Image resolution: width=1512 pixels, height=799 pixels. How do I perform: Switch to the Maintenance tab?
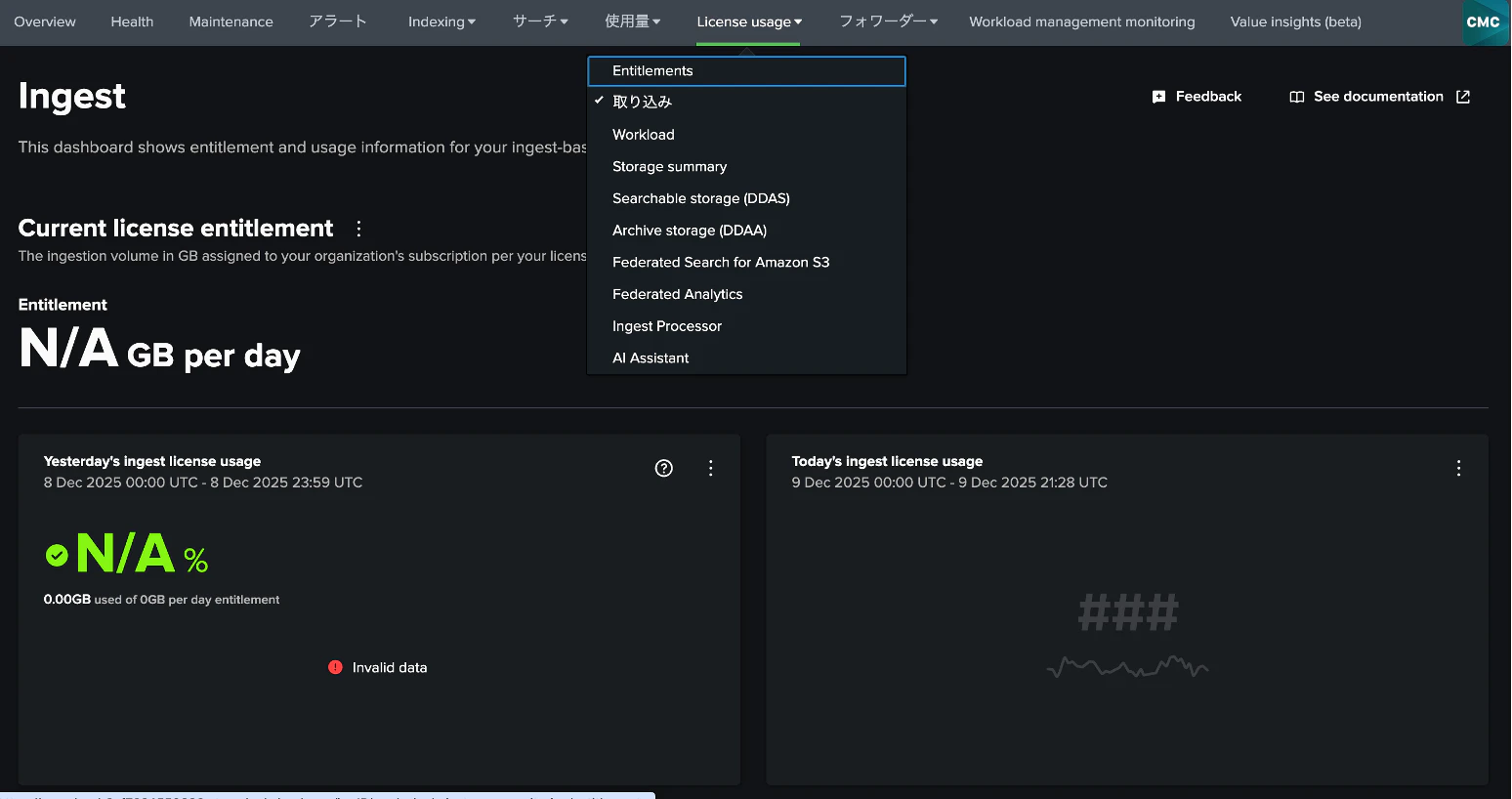[x=231, y=21]
